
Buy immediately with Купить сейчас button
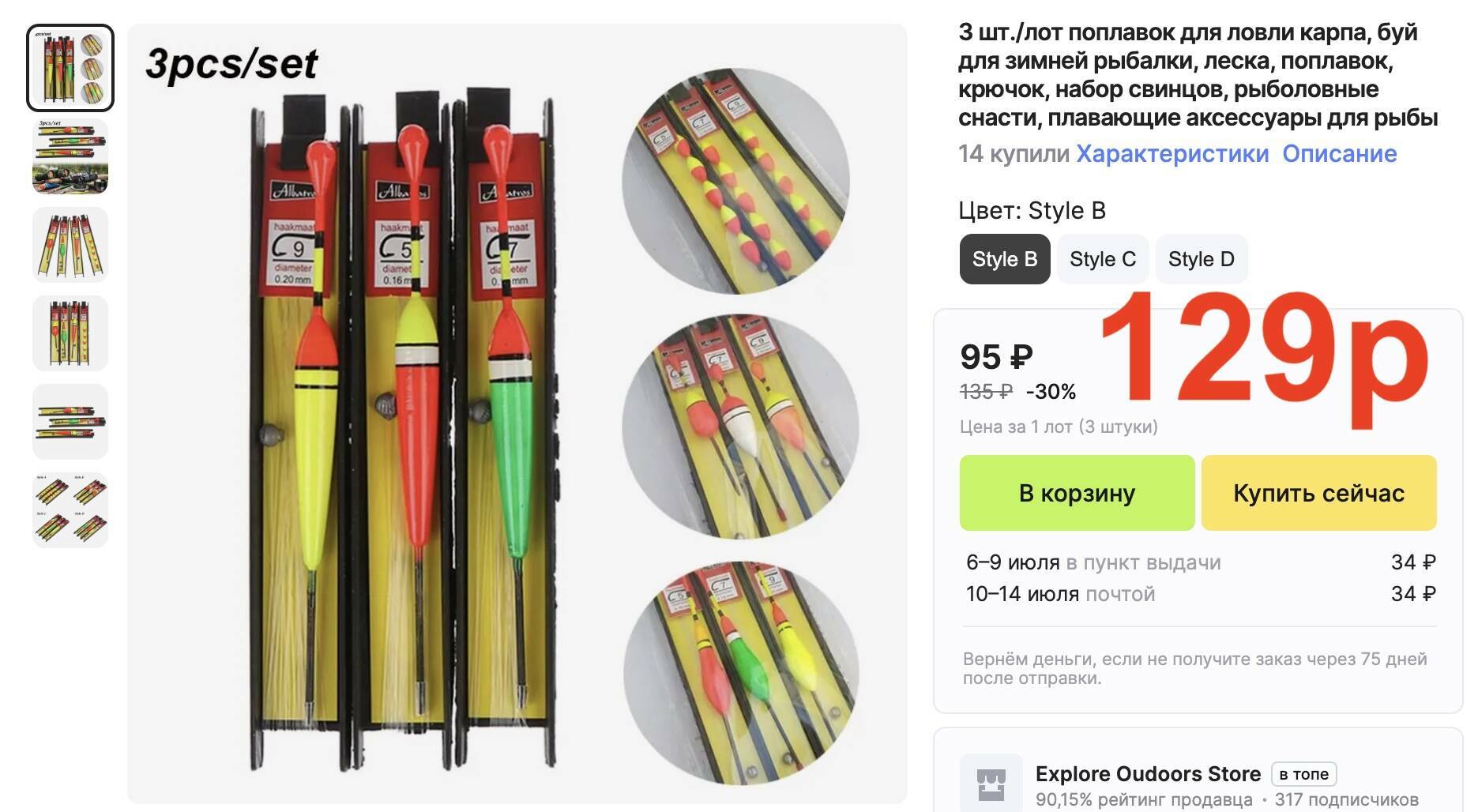pos(1318,493)
